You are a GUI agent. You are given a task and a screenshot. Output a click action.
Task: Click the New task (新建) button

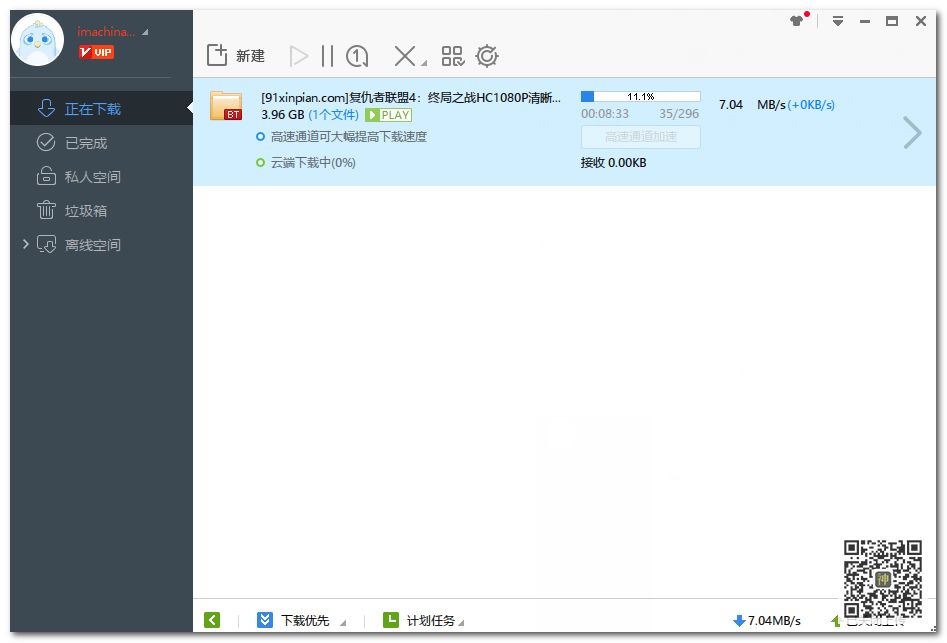(236, 56)
